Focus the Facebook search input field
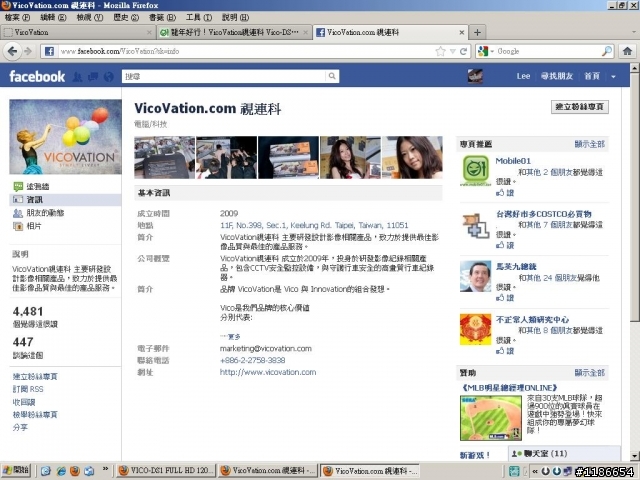This screenshot has height=480, width=640. tap(224, 76)
